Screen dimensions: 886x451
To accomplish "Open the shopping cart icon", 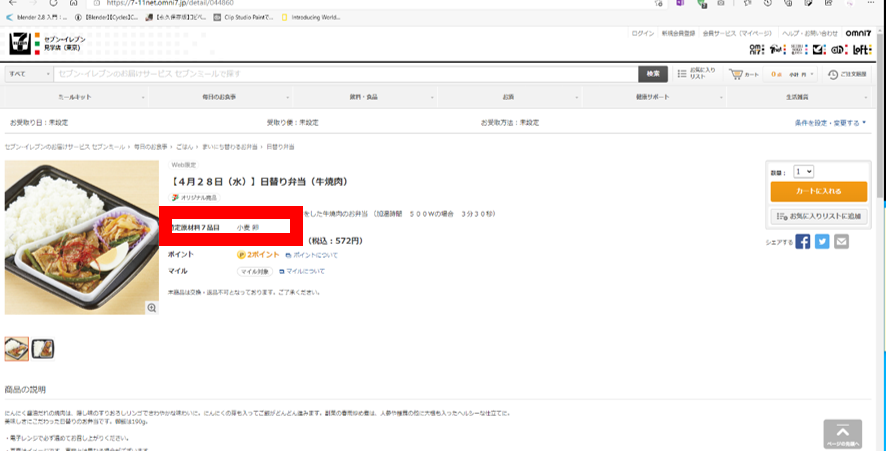I will coord(735,74).
